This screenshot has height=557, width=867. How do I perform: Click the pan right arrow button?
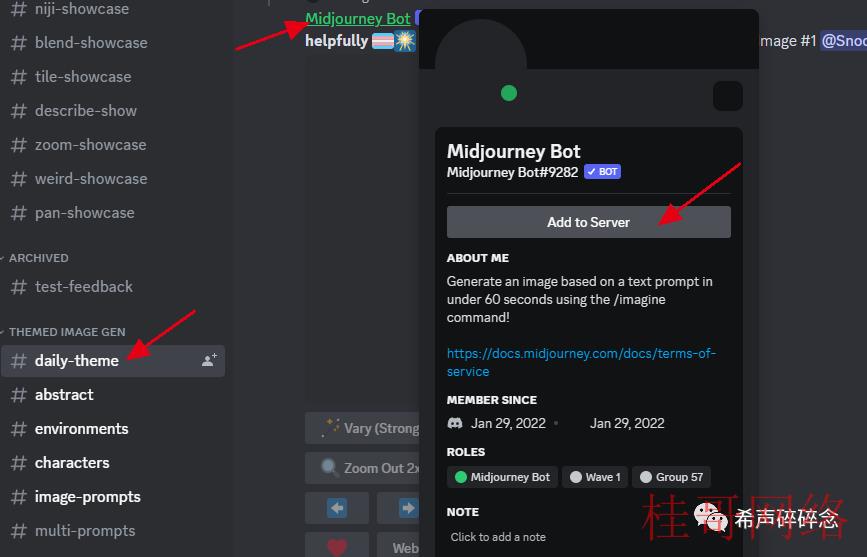point(399,508)
